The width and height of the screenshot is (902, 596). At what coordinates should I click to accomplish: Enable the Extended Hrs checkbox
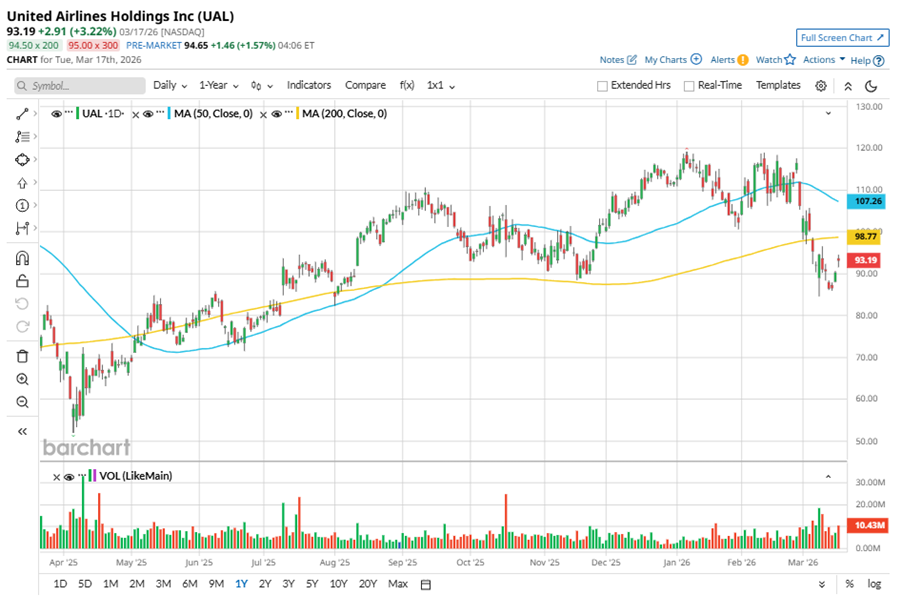point(602,86)
